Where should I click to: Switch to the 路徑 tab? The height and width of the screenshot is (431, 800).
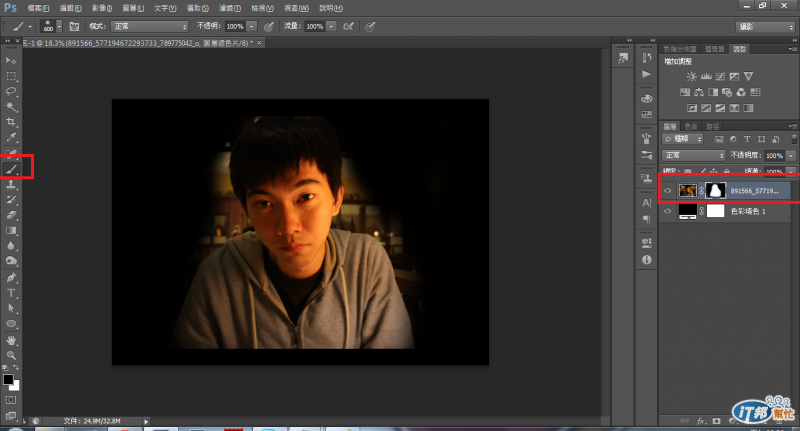tap(712, 126)
